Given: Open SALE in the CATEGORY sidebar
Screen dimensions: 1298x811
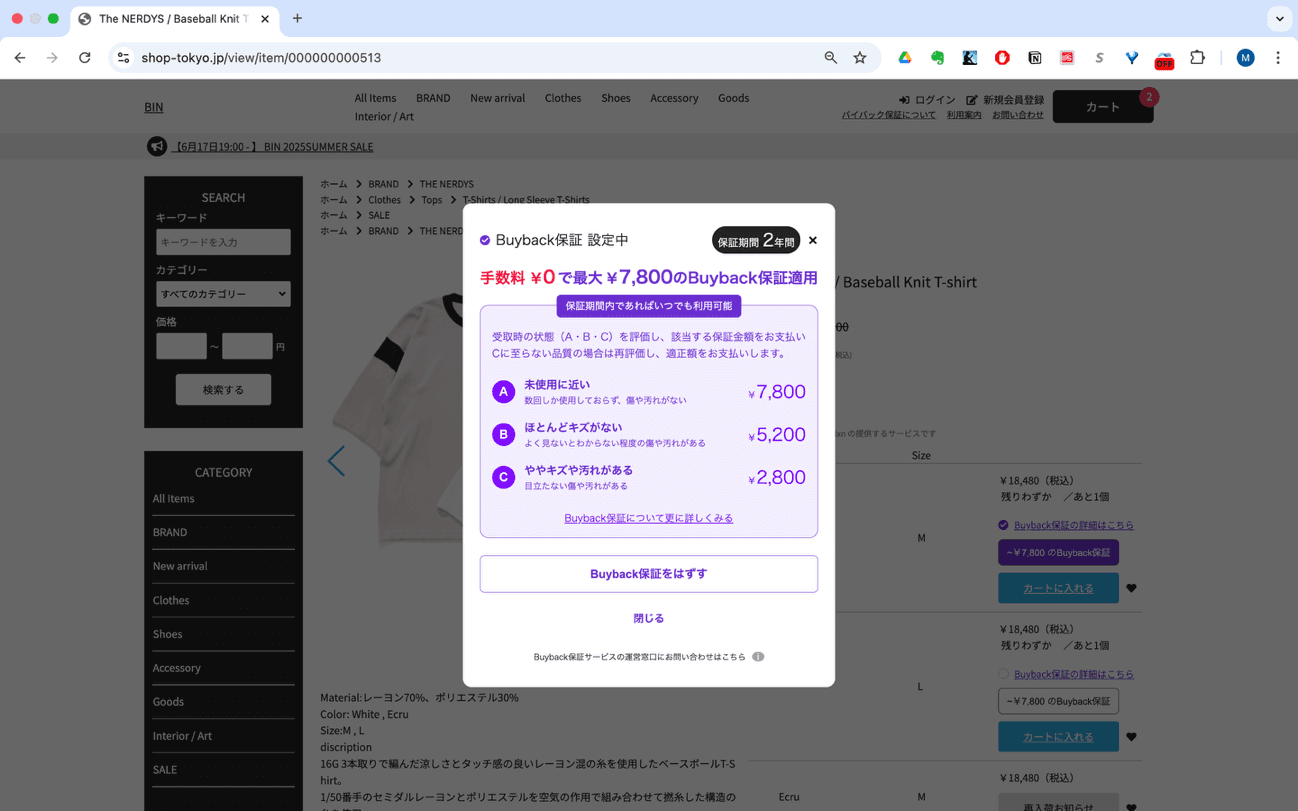Looking at the screenshot, I should pos(165,769).
